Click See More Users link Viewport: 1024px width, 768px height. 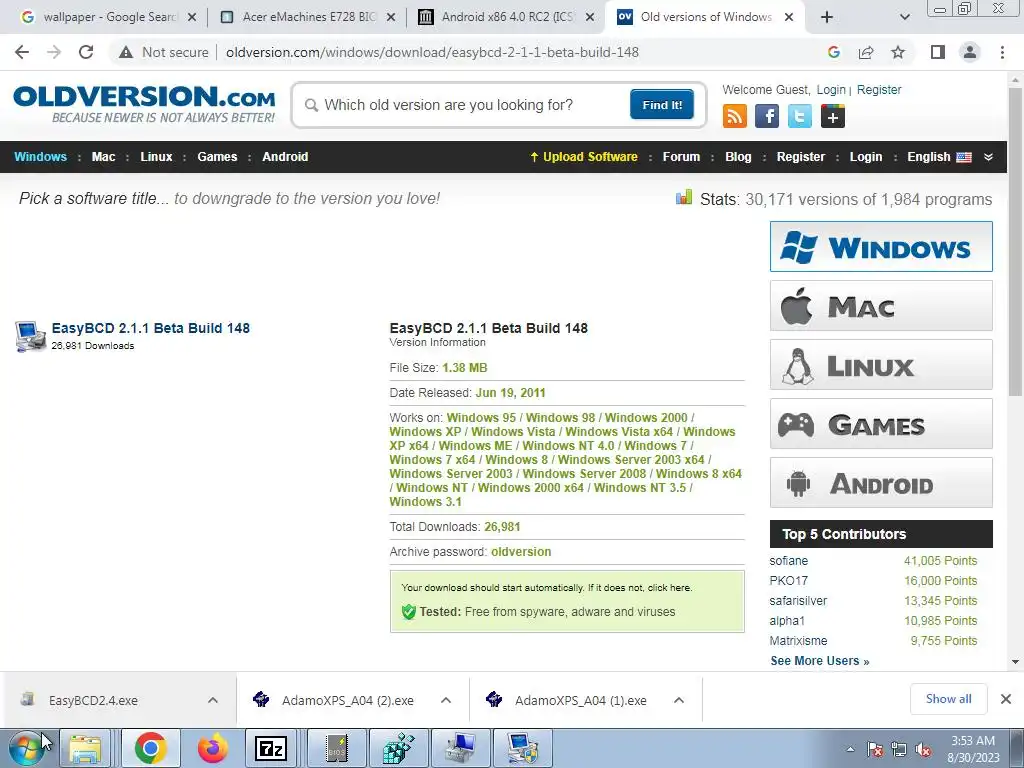(x=820, y=661)
